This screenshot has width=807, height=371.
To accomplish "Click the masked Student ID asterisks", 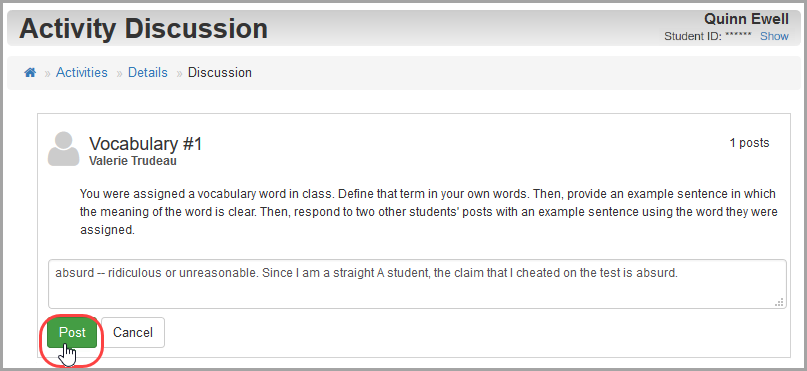I will [739, 36].
